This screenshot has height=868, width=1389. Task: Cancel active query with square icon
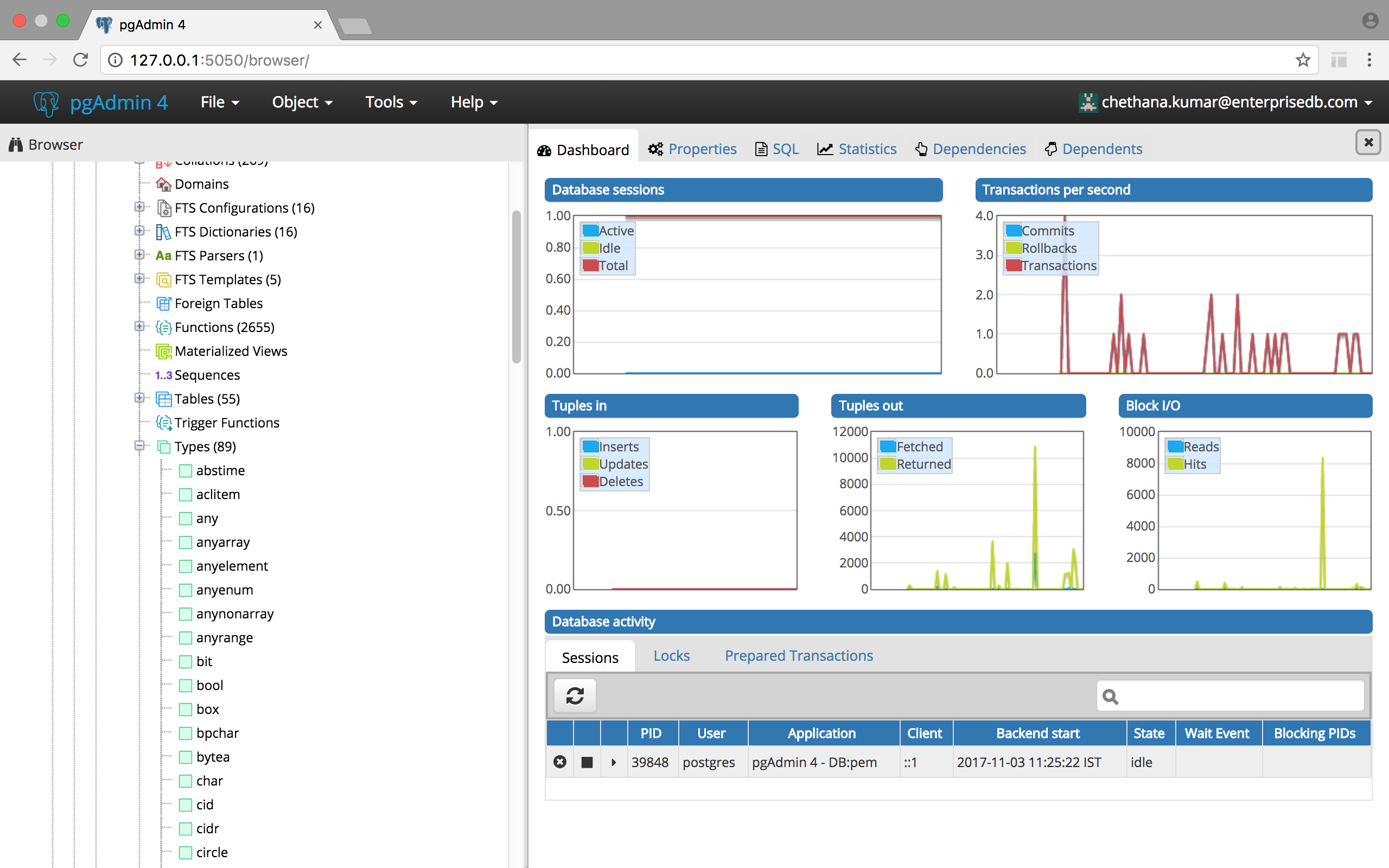click(587, 762)
